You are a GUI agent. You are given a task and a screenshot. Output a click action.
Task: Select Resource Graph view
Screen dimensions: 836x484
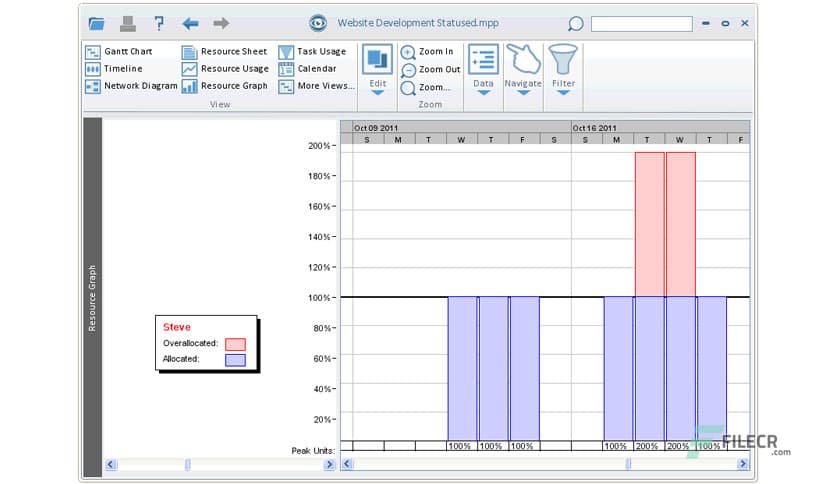[224, 86]
